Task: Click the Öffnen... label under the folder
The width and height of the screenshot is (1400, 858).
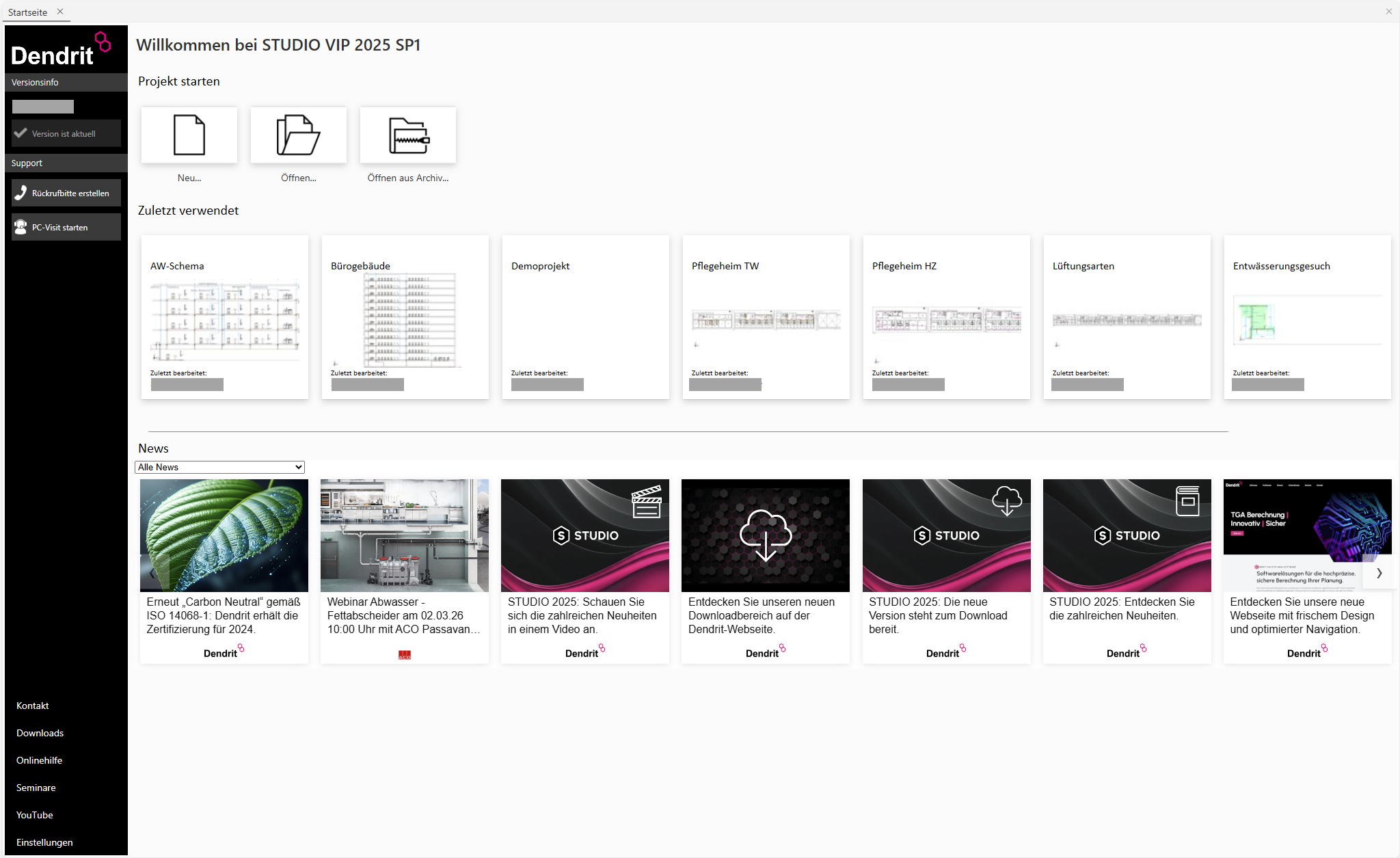Action: point(299,178)
